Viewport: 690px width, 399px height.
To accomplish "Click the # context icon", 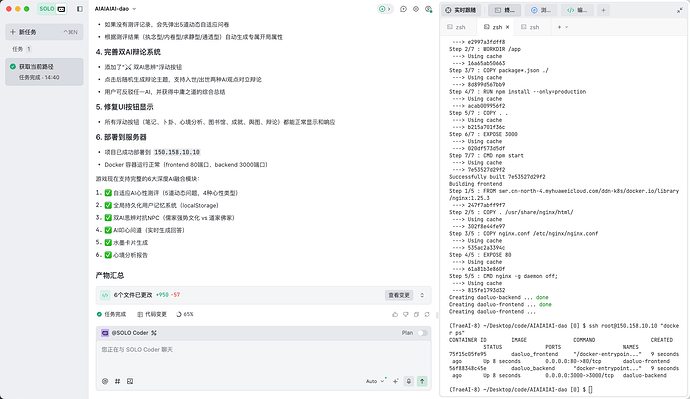I will click(117, 381).
